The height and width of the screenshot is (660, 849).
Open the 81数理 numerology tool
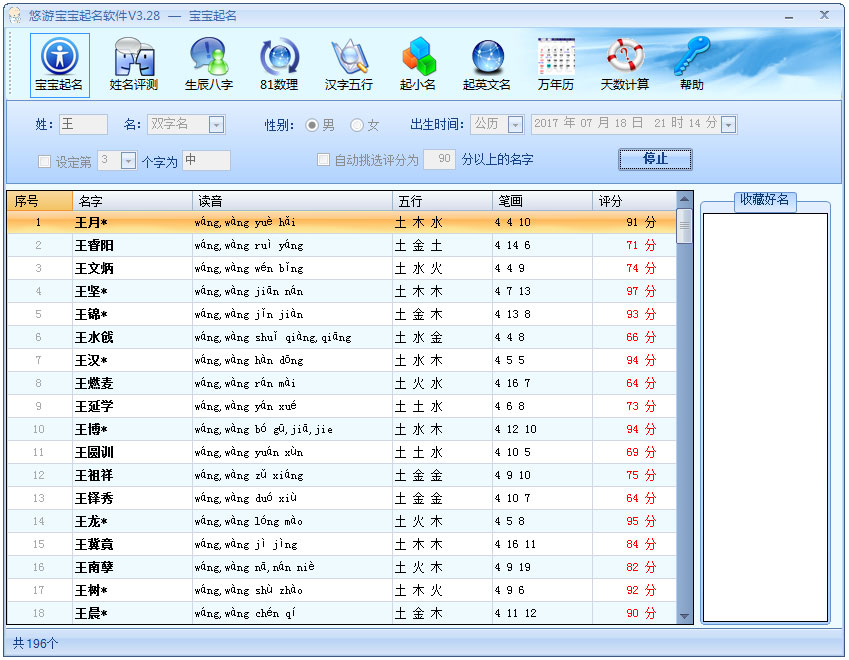tap(279, 64)
